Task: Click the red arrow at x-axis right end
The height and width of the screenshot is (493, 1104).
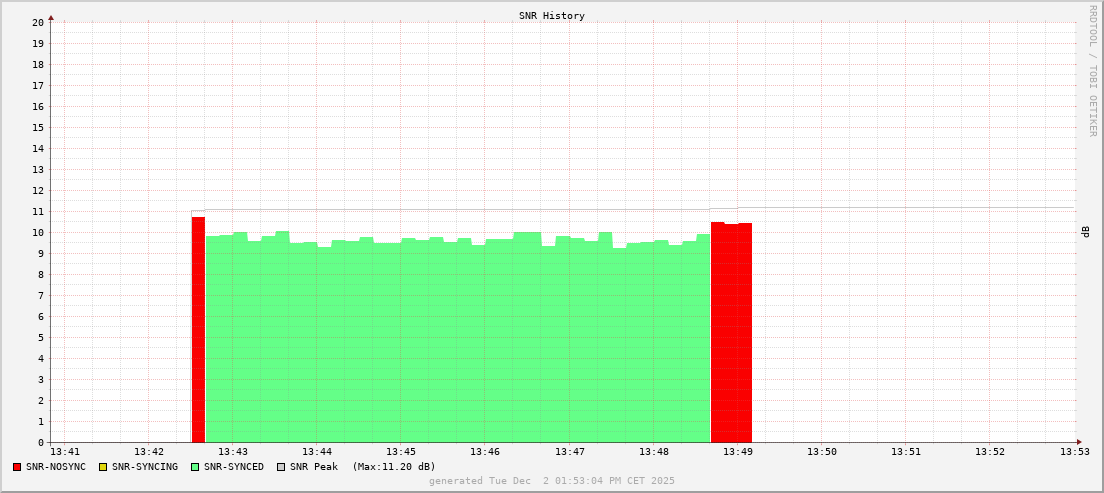Action: [x=1078, y=442]
